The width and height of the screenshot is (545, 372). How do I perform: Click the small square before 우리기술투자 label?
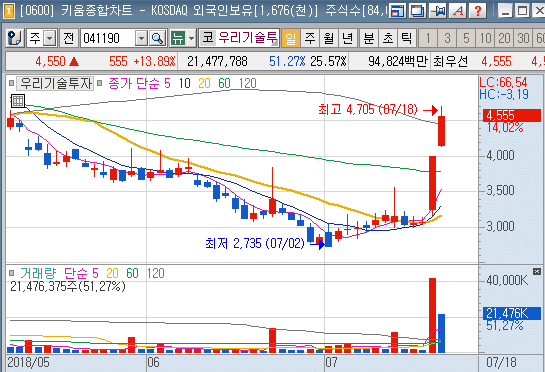11,83
